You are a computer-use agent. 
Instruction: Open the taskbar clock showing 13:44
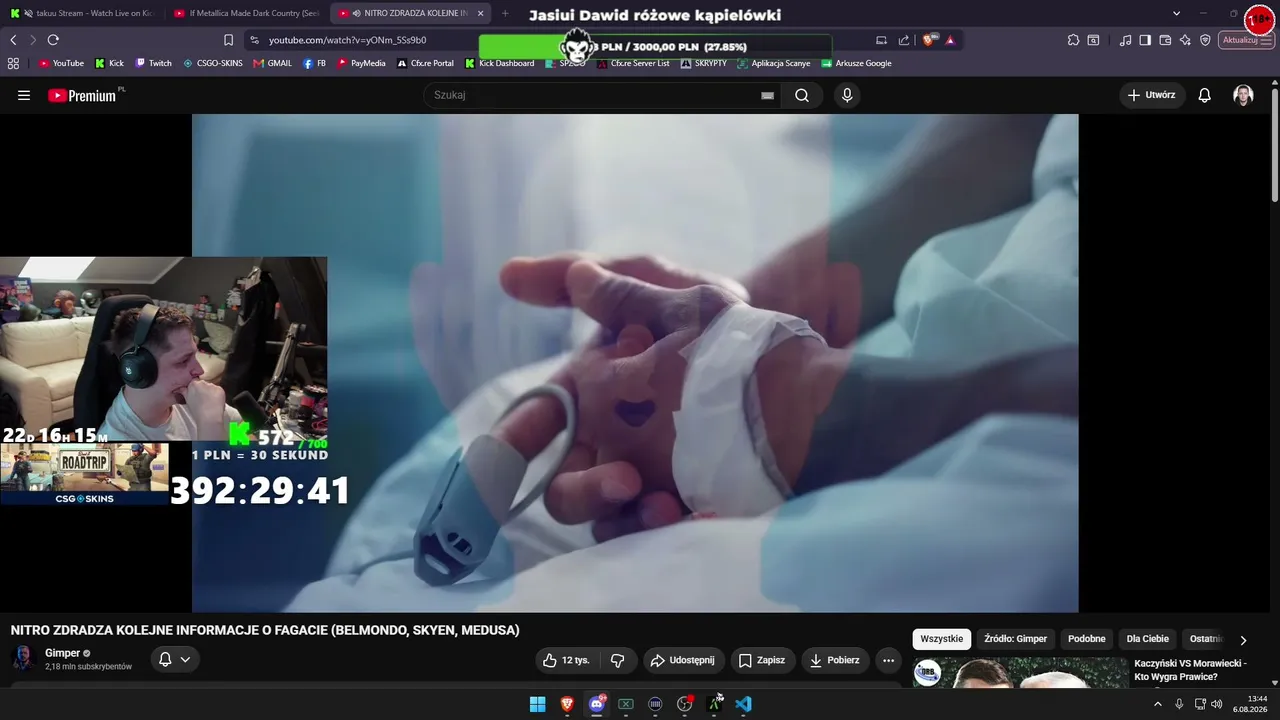(x=1250, y=704)
